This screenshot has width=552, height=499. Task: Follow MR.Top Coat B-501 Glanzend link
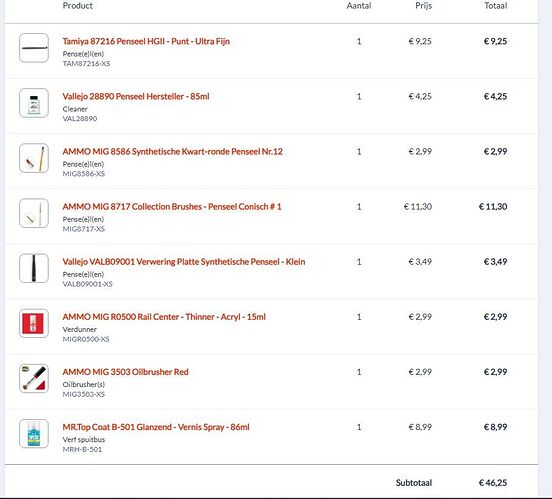[x=156, y=427]
